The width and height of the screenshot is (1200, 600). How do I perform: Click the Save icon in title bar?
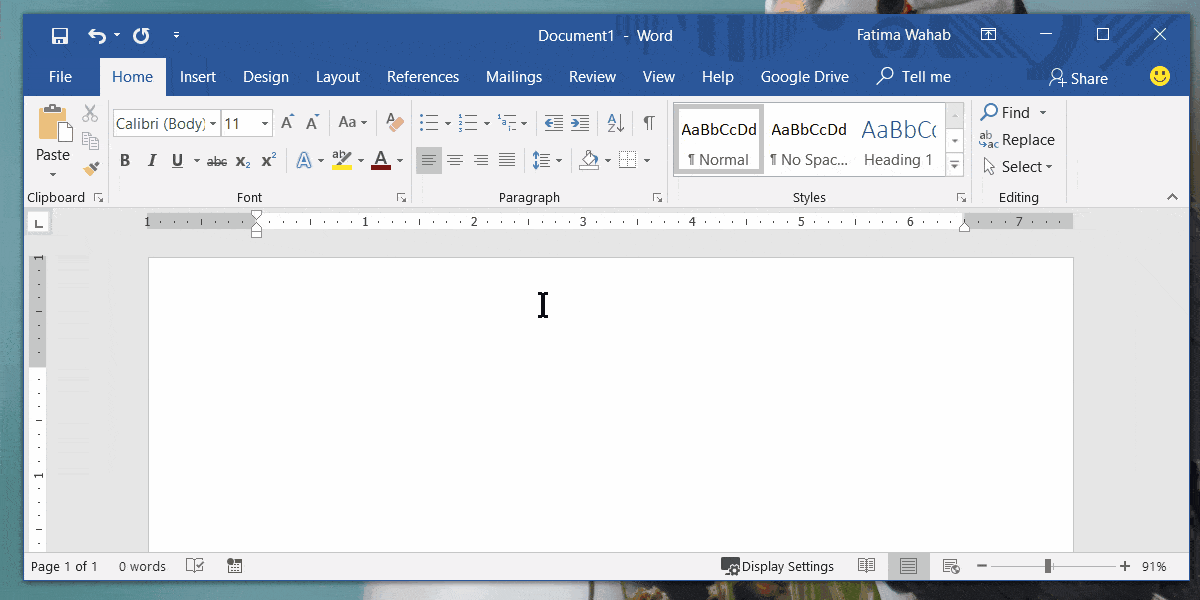click(x=60, y=36)
